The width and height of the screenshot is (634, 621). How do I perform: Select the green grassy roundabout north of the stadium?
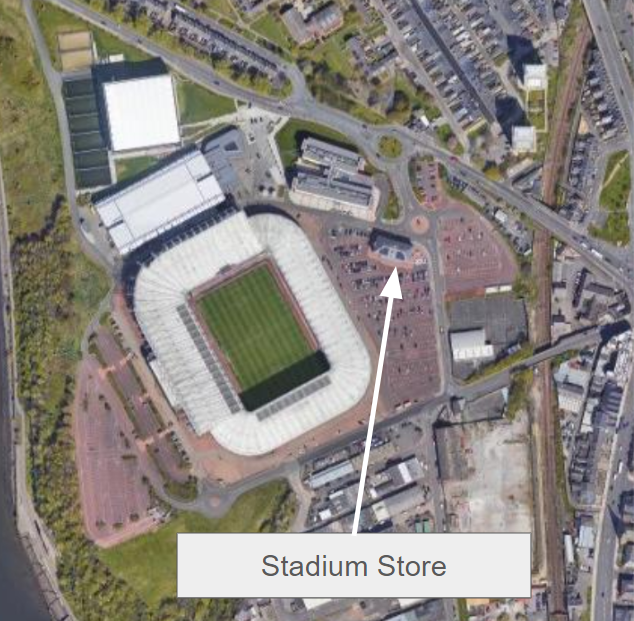coord(390,146)
